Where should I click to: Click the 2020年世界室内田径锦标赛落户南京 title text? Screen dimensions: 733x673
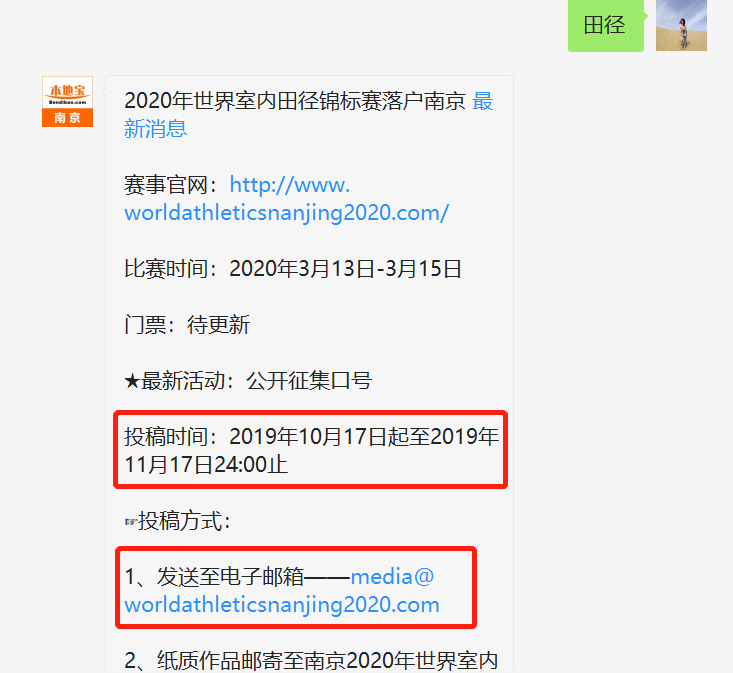click(x=295, y=101)
